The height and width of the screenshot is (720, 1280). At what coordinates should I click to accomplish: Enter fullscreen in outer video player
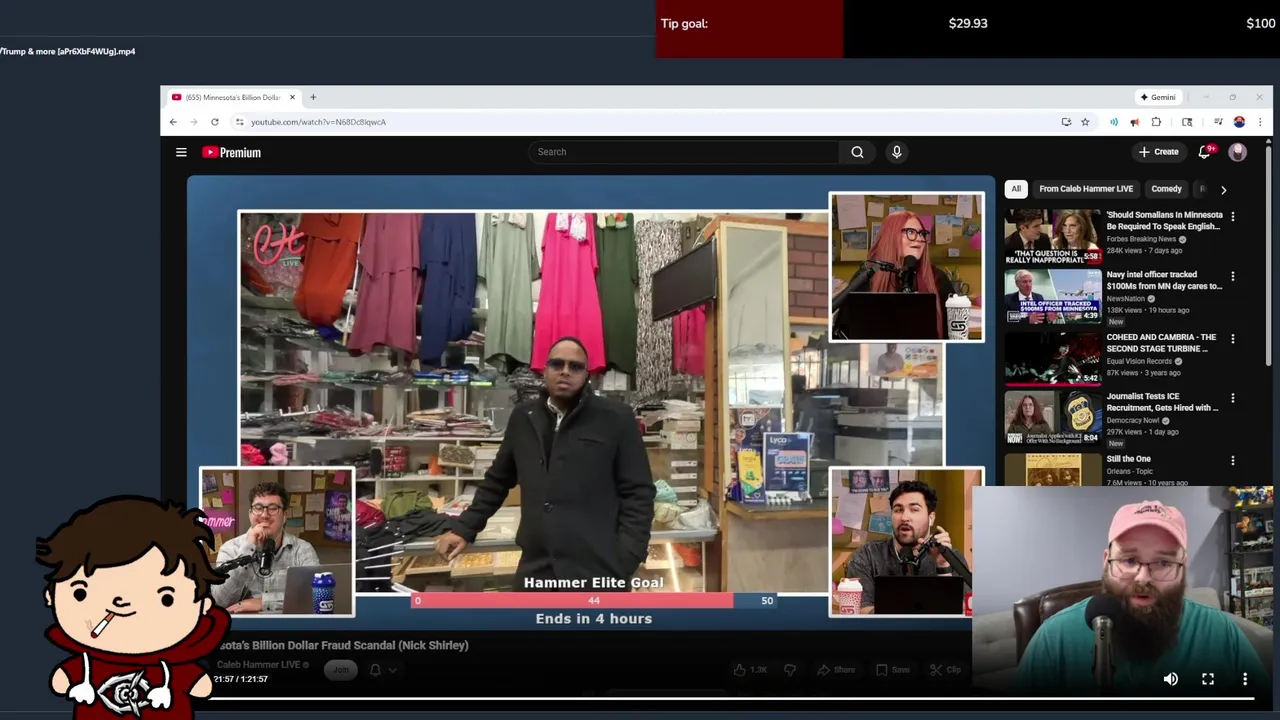tap(1208, 679)
